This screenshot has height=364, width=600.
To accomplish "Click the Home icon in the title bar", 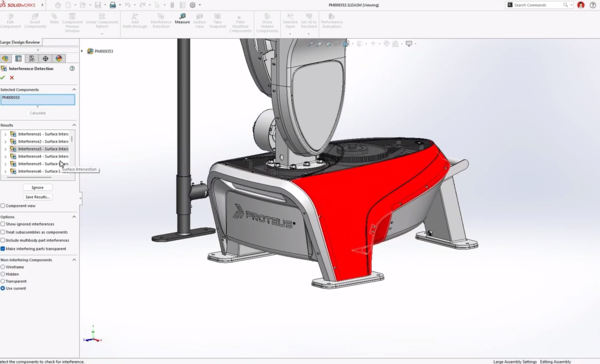I will (x=58, y=5).
